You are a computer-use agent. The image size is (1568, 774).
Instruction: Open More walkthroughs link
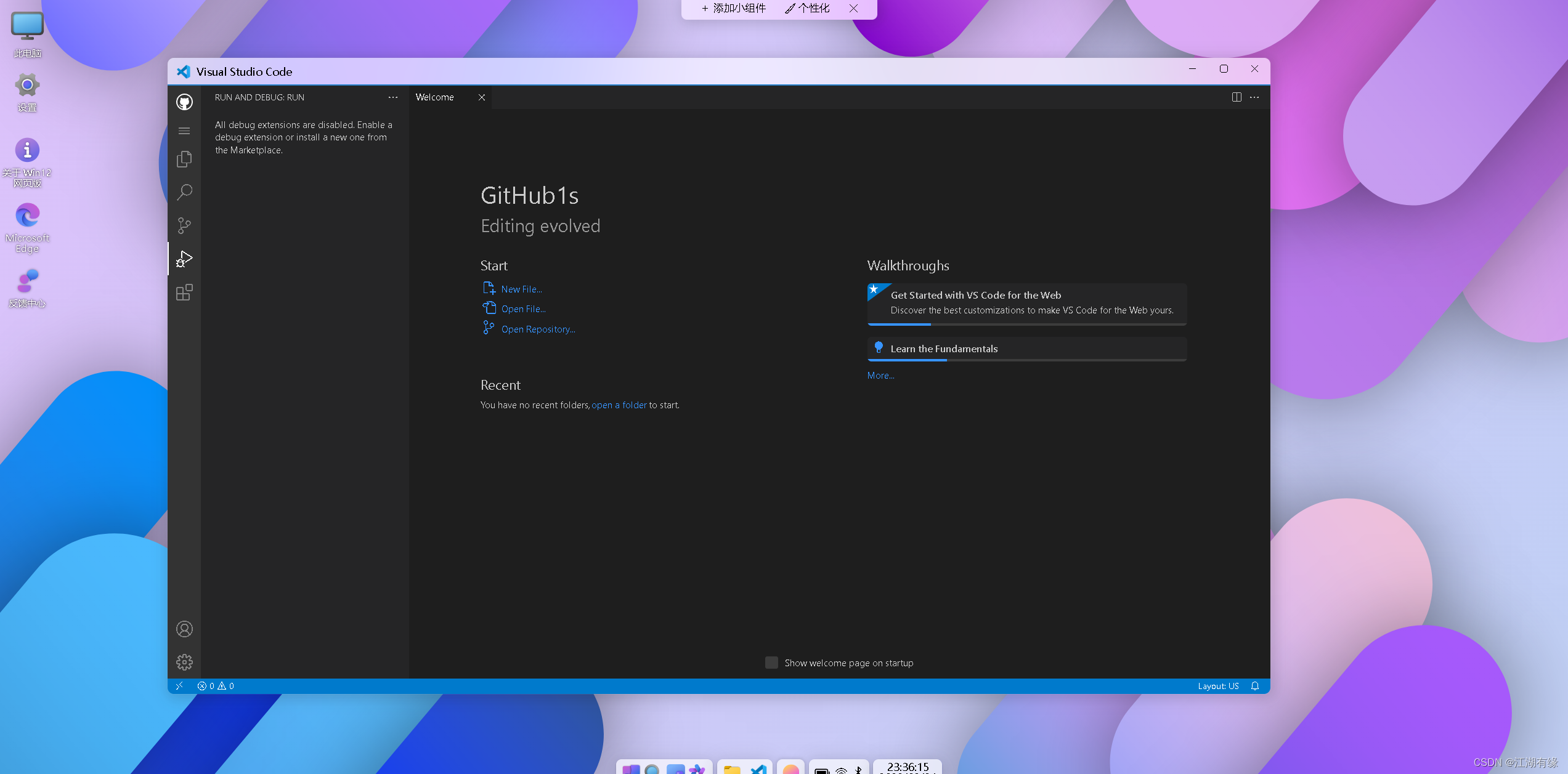pyautogui.click(x=881, y=376)
